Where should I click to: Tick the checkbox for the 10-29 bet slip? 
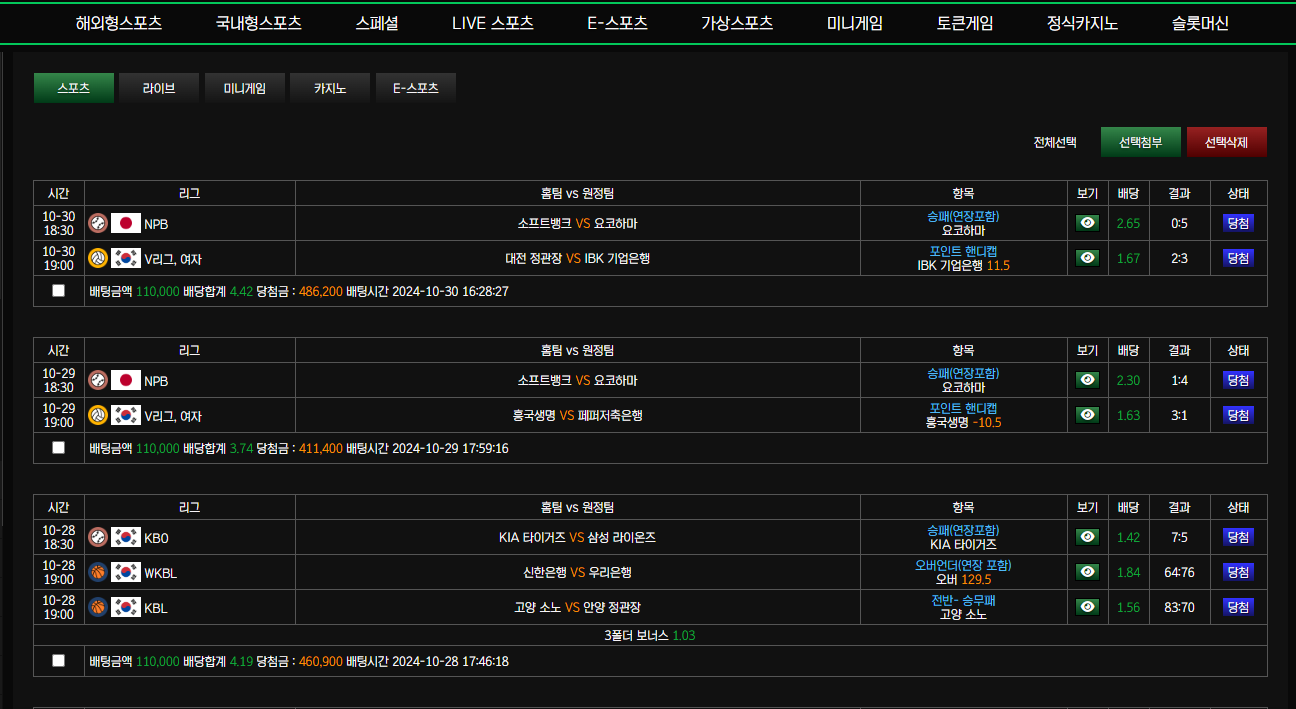tap(58, 448)
